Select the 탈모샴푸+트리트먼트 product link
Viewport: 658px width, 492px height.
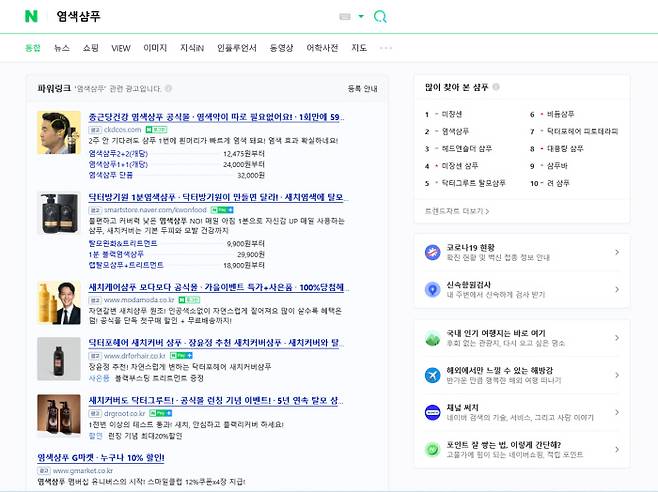tap(126, 265)
